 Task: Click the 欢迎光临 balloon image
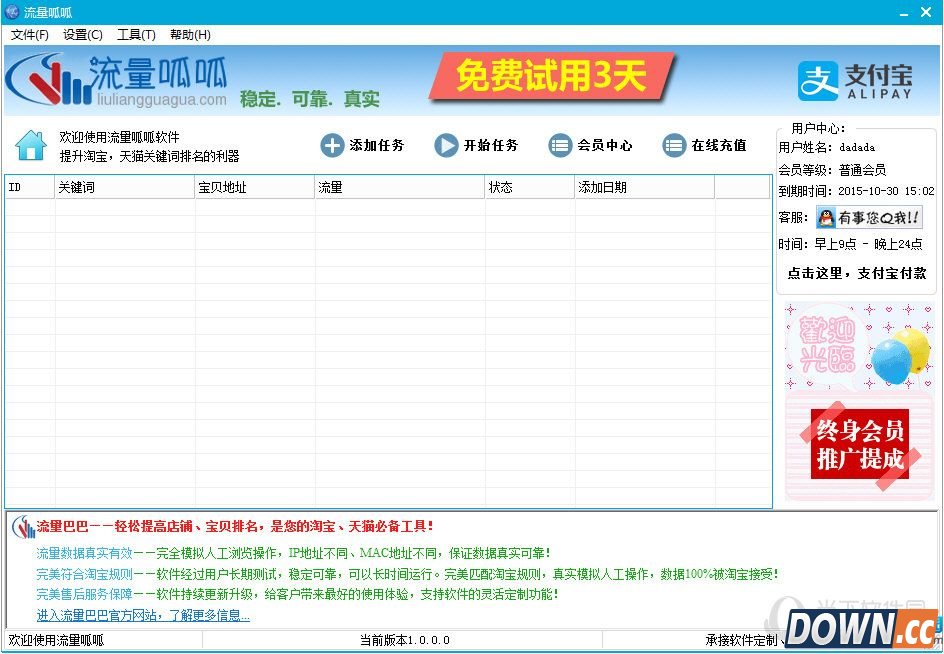pyautogui.click(x=860, y=348)
